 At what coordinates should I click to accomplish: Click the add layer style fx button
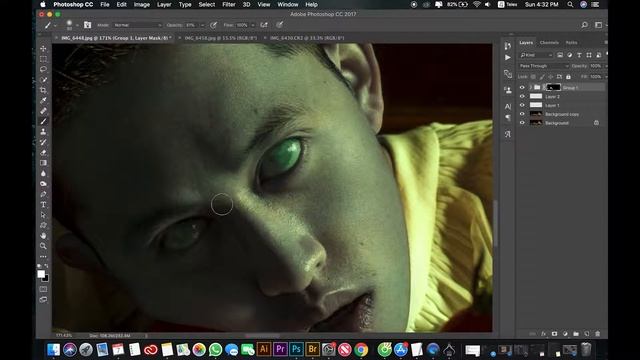(x=543, y=333)
